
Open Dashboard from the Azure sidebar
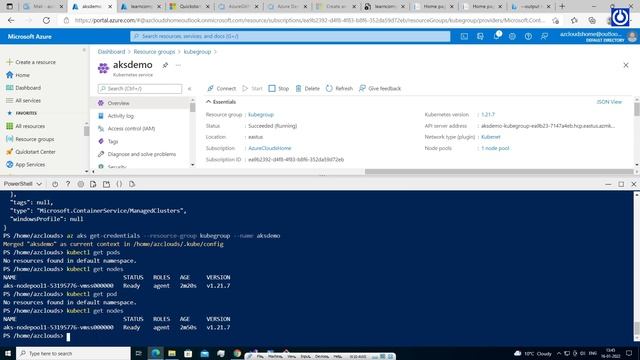[23, 88]
